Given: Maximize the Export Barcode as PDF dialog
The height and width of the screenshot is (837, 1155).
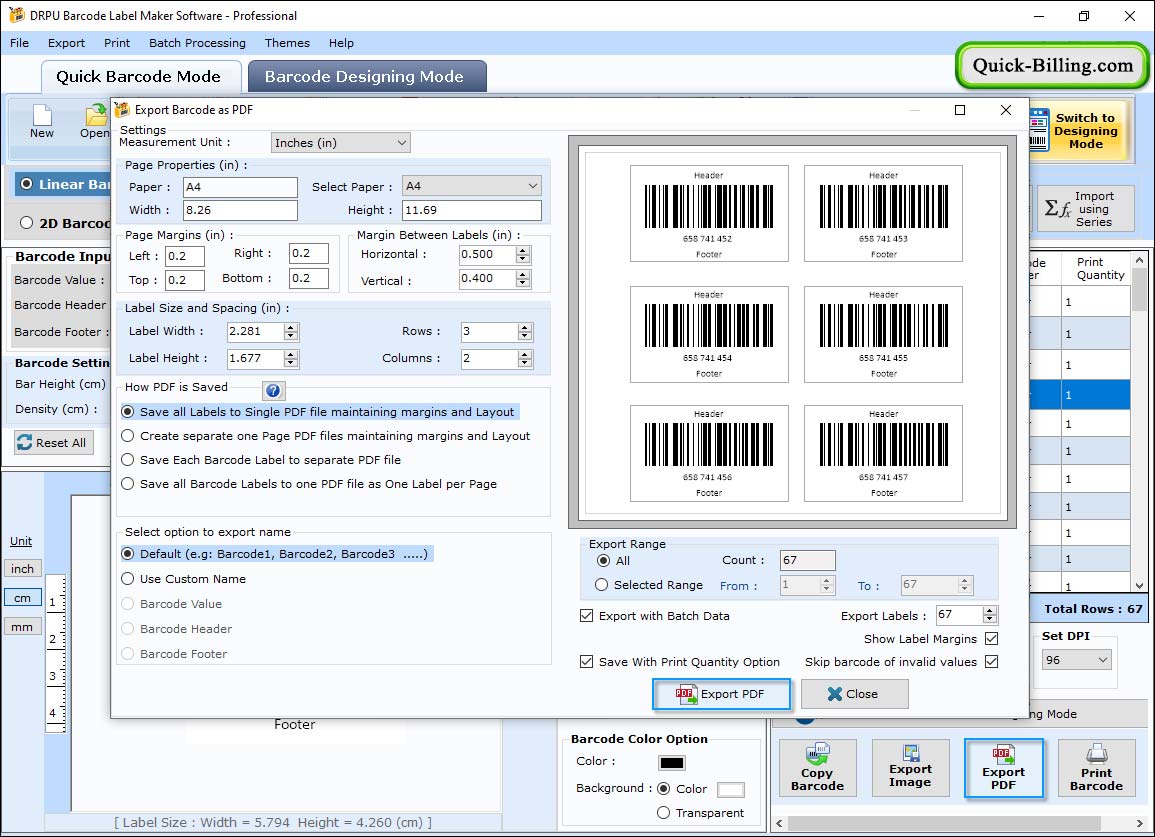Looking at the screenshot, I should coord(960,110).
